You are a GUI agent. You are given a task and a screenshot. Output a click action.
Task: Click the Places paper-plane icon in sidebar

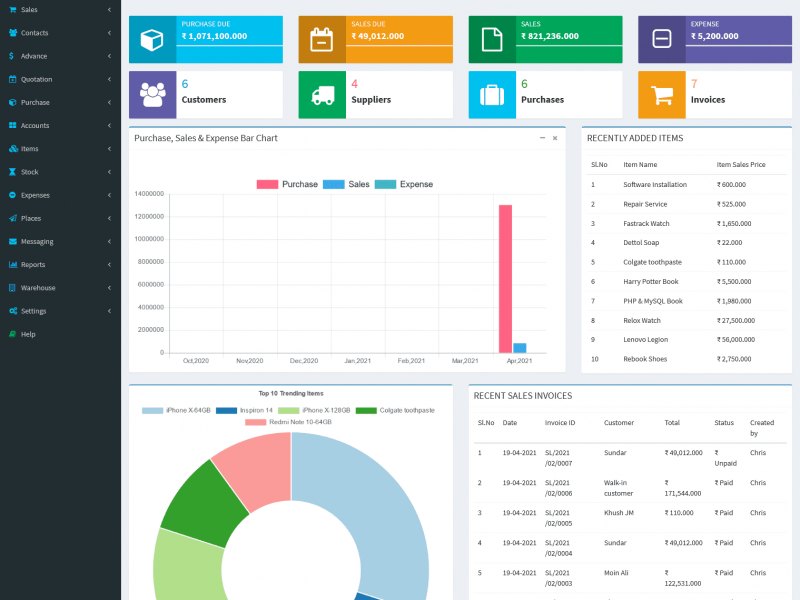tap(13, 218)
